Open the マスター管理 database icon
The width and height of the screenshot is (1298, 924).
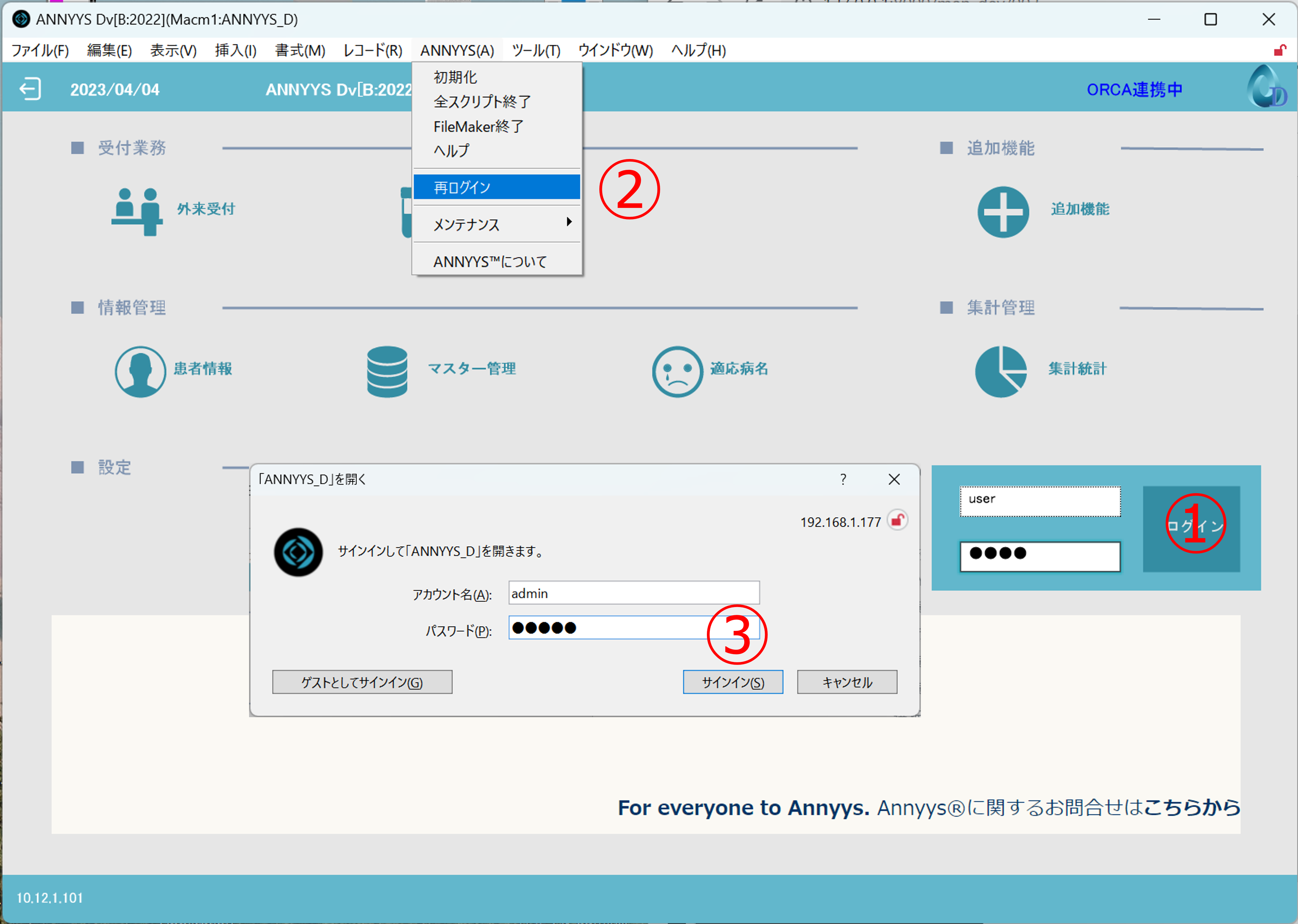[x=387, y=371]
